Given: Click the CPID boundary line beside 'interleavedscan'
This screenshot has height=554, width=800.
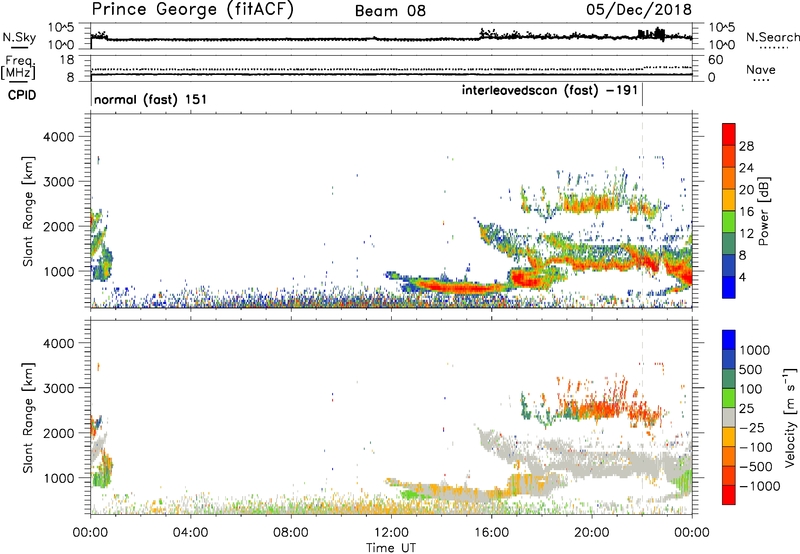Looking at the screenshot, I should coord(642,95).
